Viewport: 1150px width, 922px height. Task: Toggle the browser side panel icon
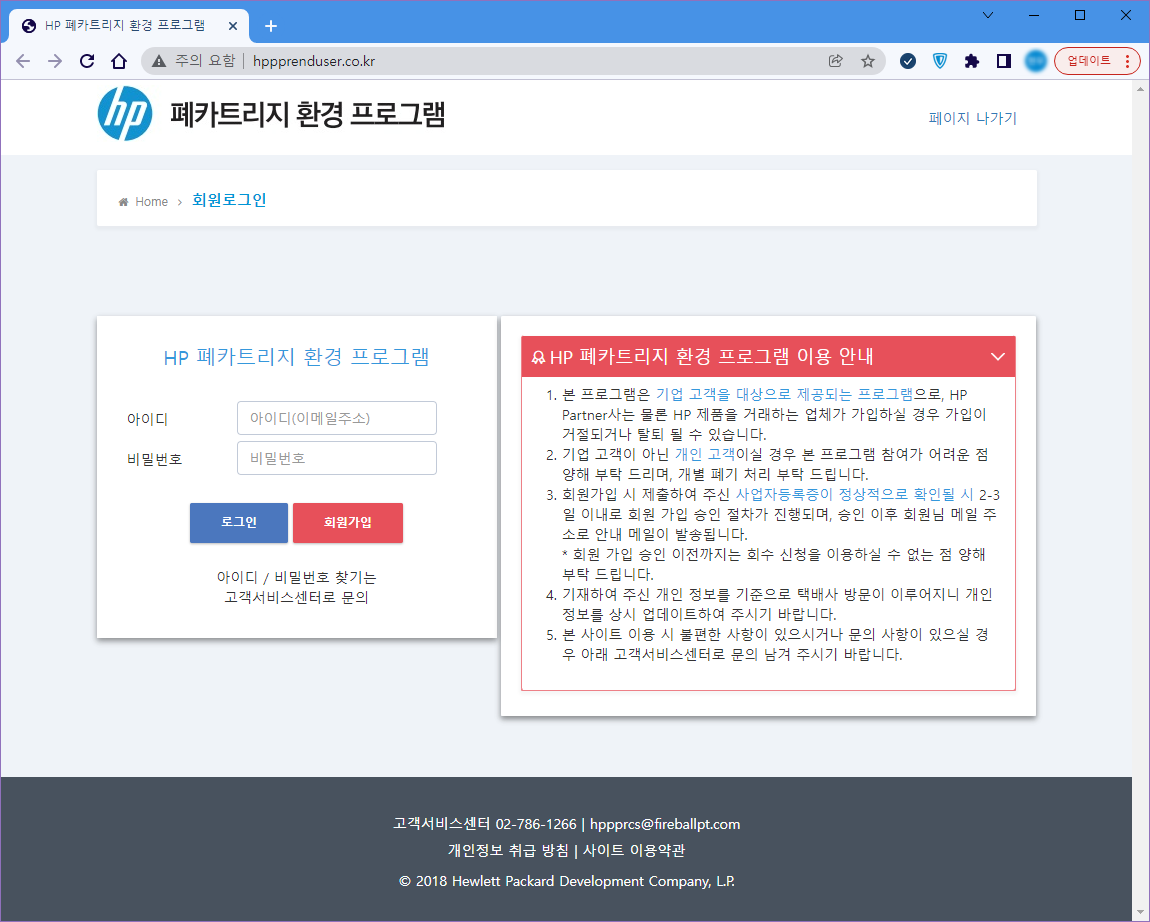(x=1004, y=61)
